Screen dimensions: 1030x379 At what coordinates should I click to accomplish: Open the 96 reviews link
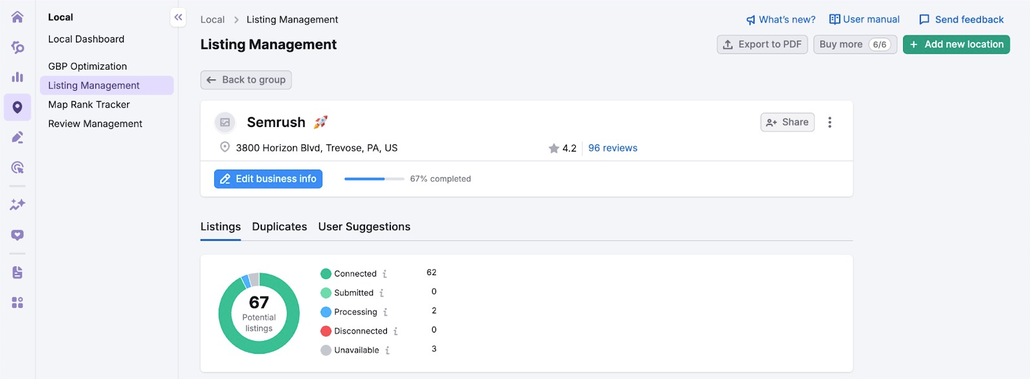tap(612, 148)
